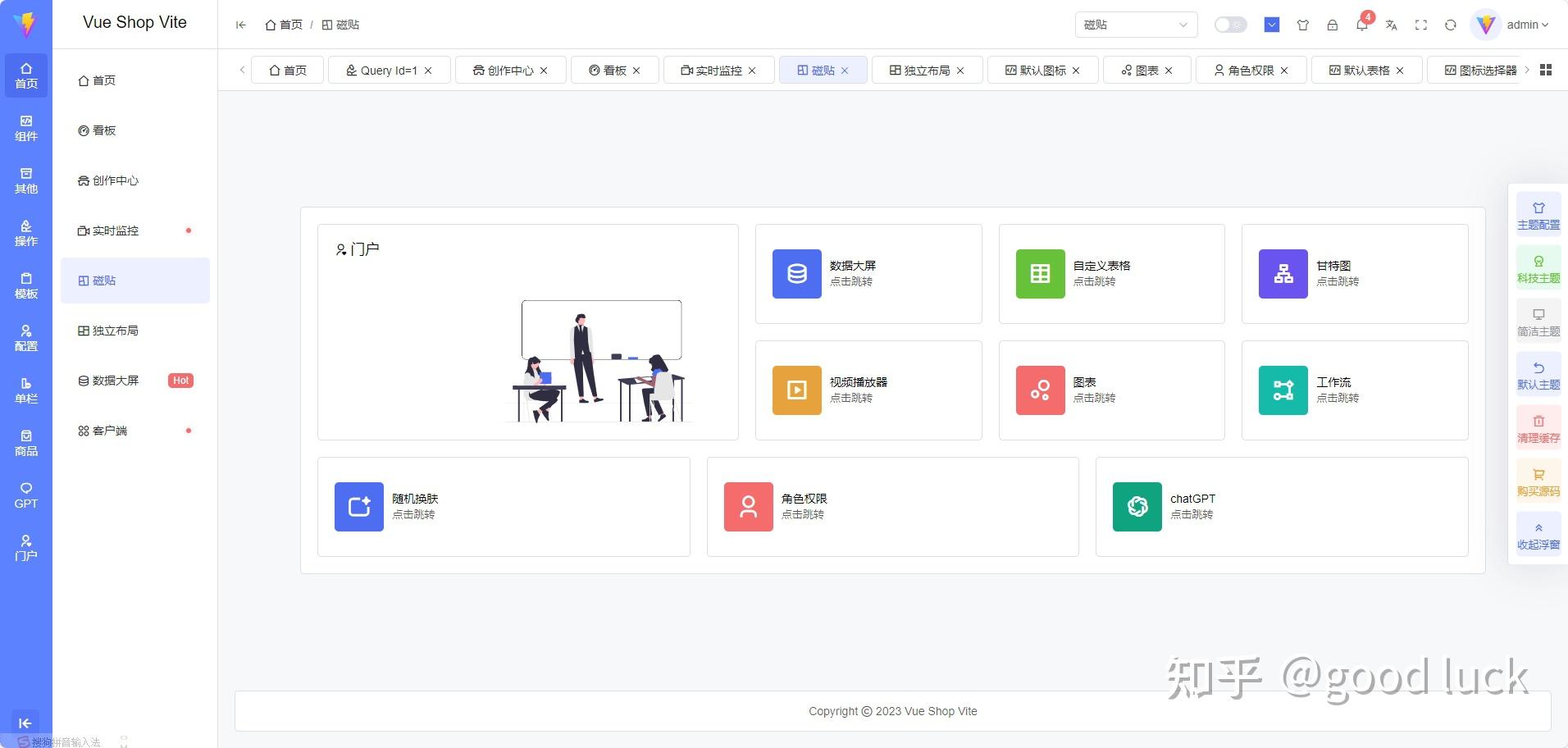Apply 科技主题 from the floating panel
This screenshot has height=748, width=1568.
pyautogui.click(x=1538, y=270)
